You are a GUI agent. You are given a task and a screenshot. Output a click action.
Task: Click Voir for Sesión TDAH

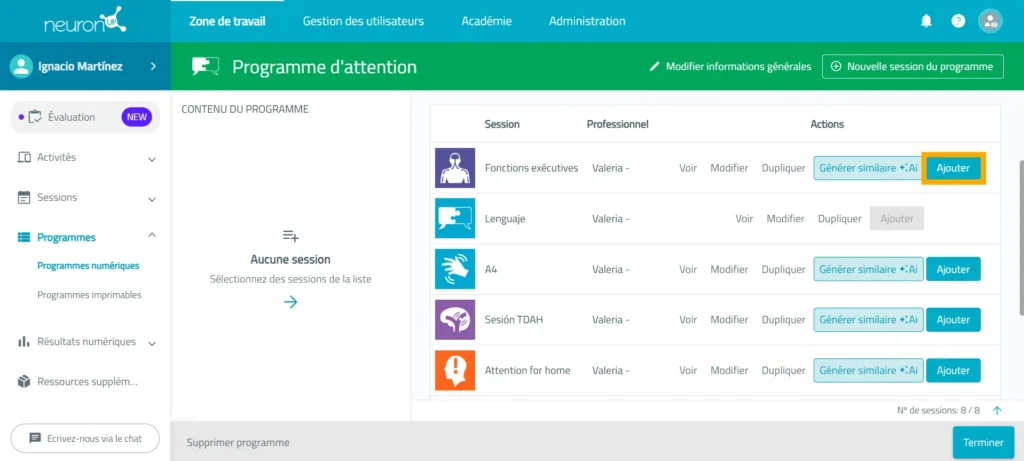(688, 320)
